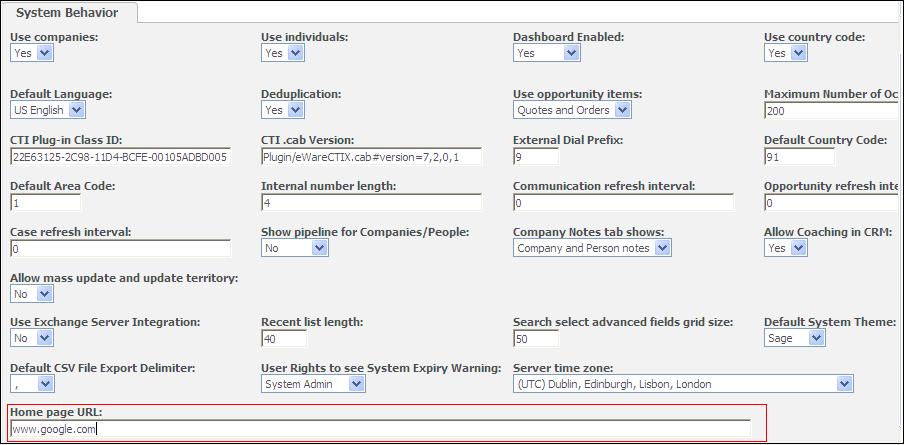Click the Internal number length field
Screen dimensions: 905x445
point(372,203)
